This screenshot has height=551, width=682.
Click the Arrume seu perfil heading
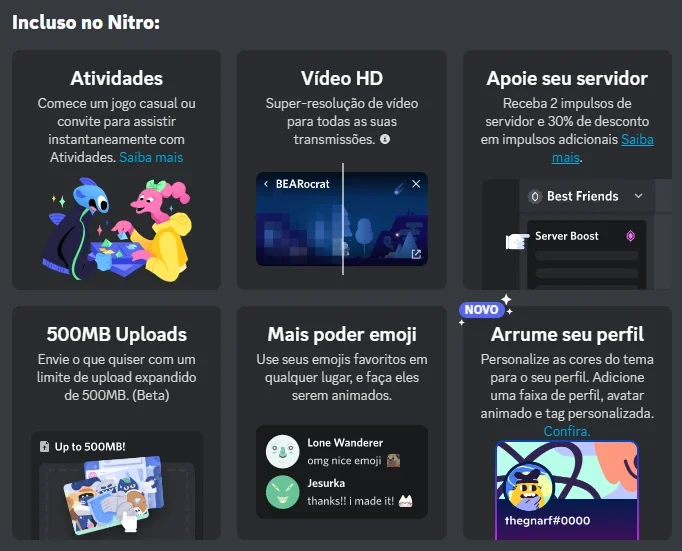[567, 334]
